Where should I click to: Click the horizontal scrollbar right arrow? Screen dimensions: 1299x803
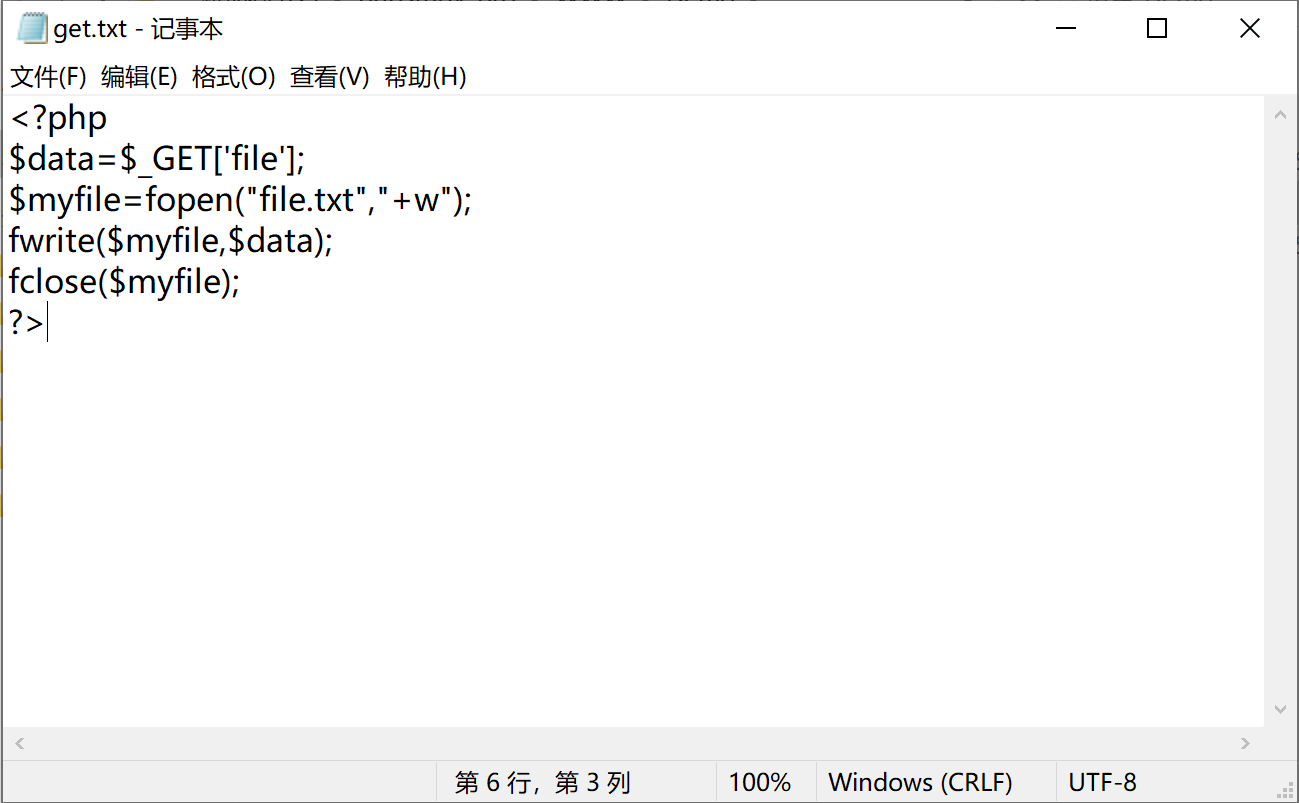1245,743
